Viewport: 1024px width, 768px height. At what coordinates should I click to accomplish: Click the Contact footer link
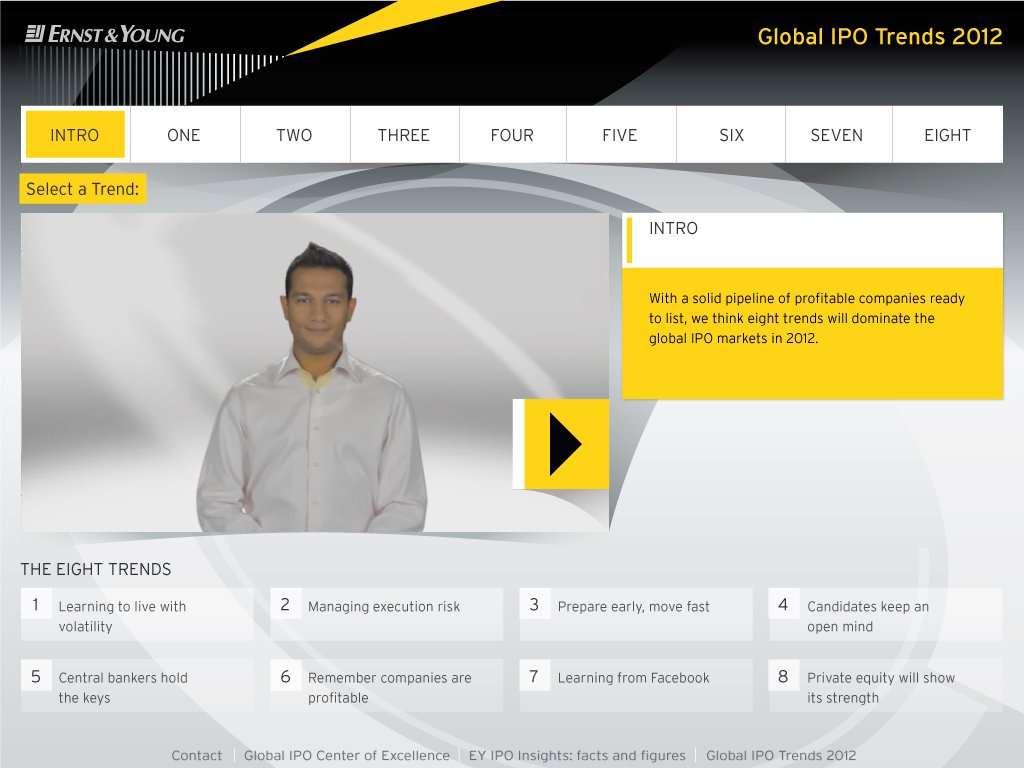coord(197,755)
